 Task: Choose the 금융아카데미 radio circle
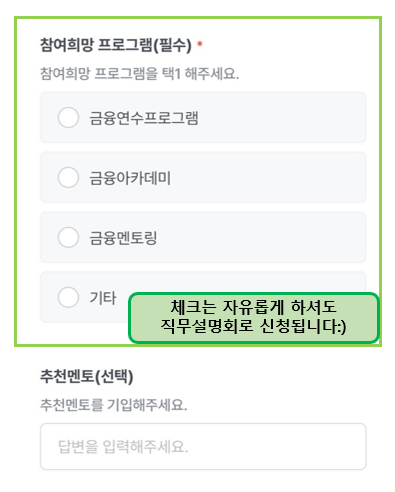(x=68, y=177)
